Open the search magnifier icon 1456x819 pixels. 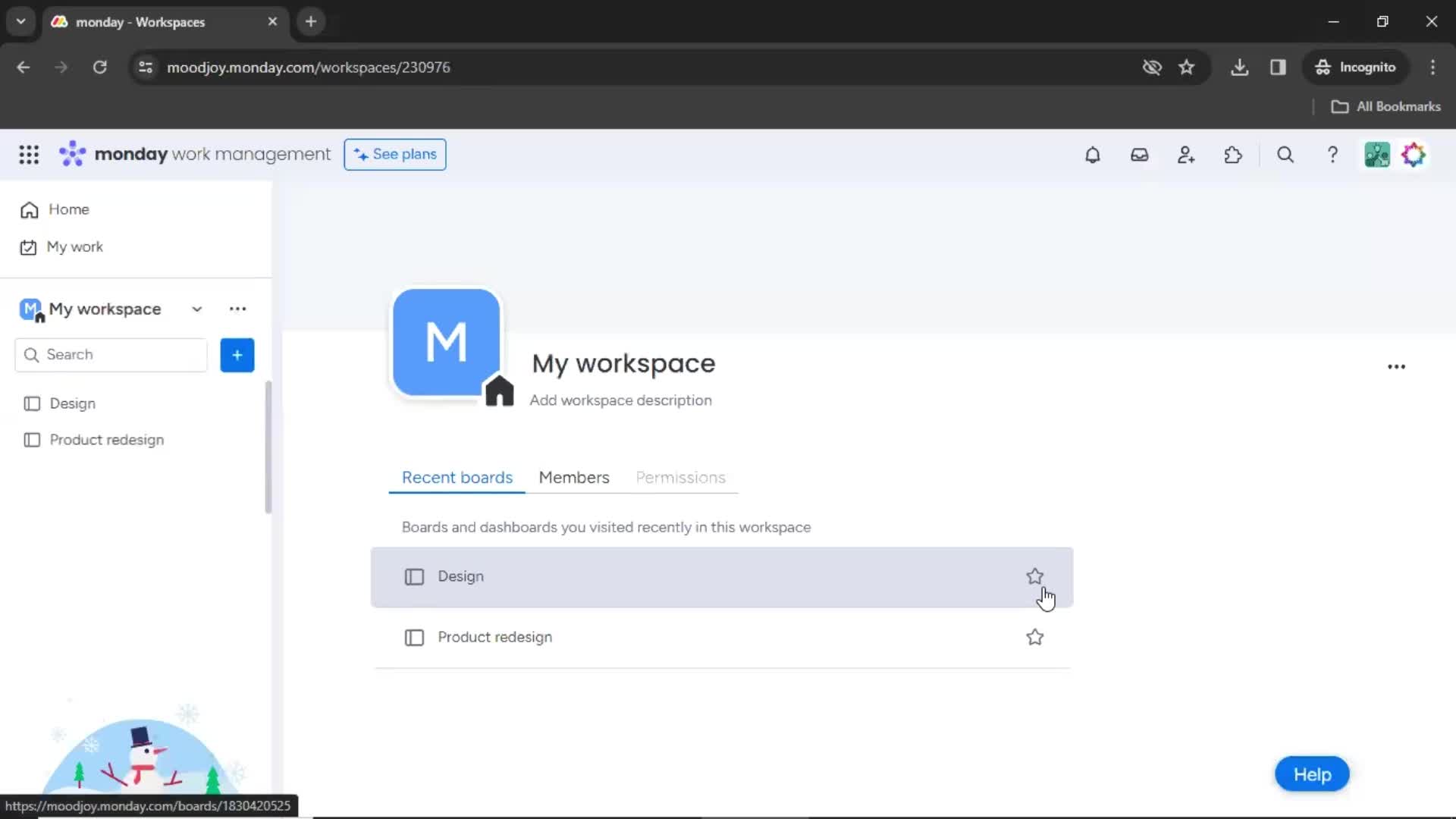[x=1285, y=155]
